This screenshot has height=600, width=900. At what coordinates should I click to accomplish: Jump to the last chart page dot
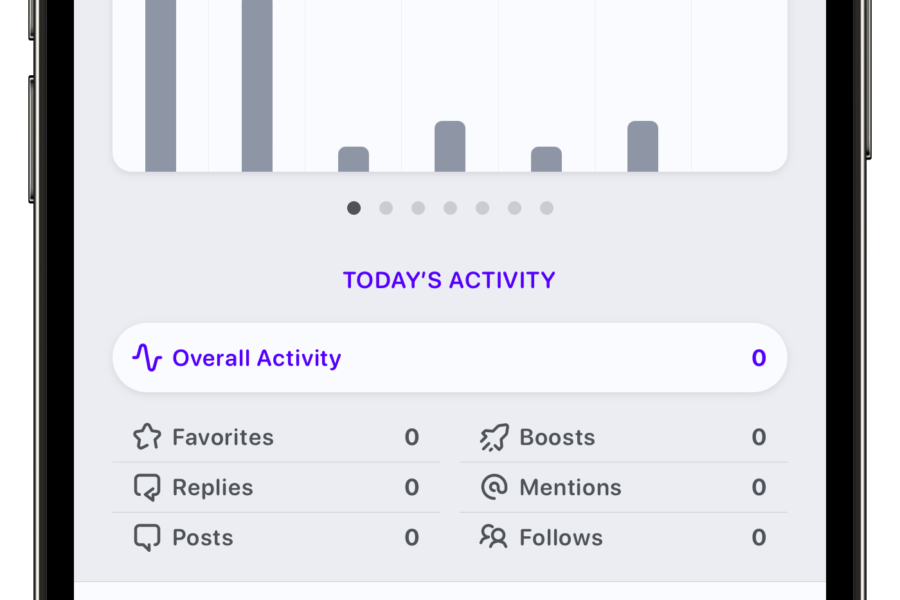tap(546, 208)
